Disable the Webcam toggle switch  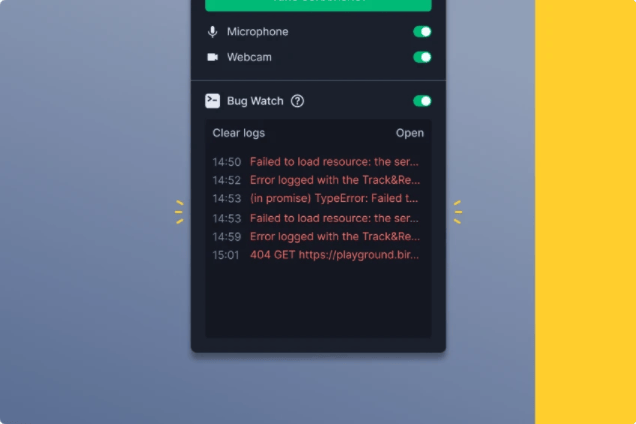[x=422, y=57]
